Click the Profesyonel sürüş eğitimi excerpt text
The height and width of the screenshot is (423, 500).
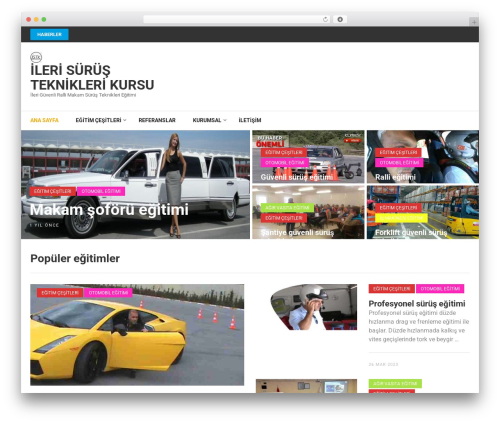[x=419, y=326]
